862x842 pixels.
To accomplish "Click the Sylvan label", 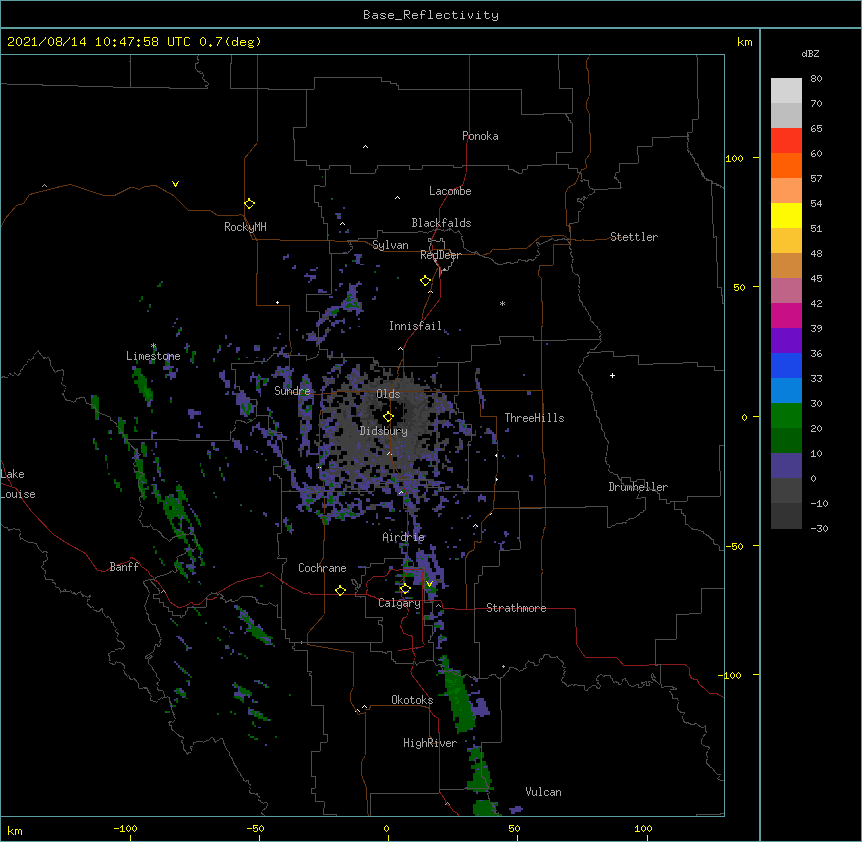I will (390, 245).
